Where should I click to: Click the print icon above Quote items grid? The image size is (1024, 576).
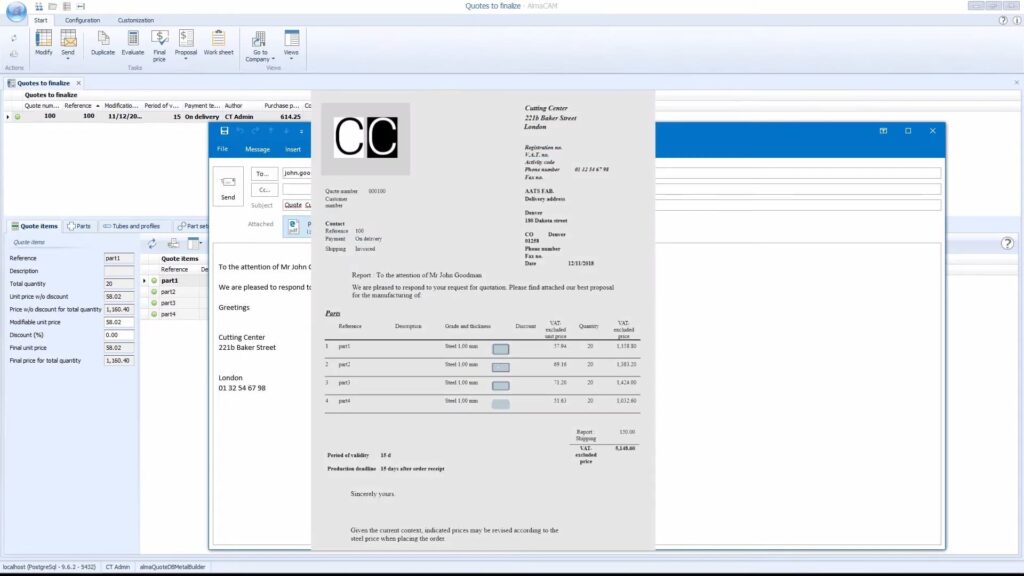[x=173, y=243]
